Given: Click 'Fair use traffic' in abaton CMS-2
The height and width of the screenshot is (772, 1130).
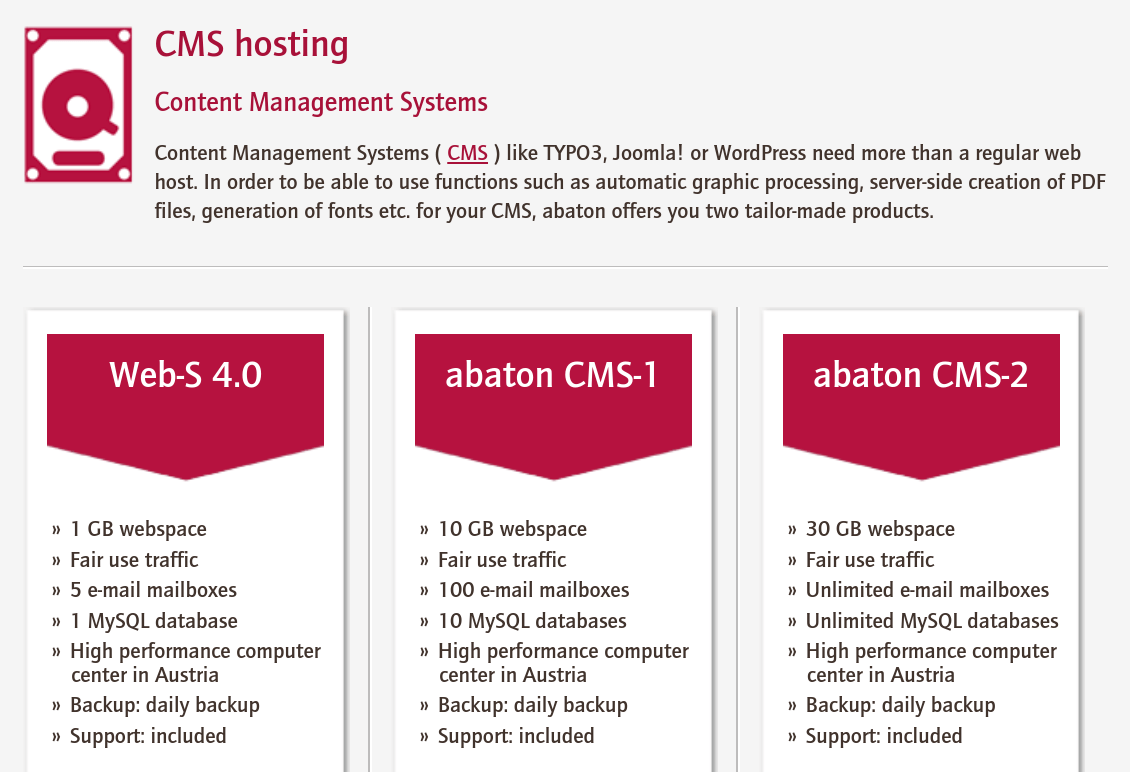Looking at the screenshot, I should (870, 560).
